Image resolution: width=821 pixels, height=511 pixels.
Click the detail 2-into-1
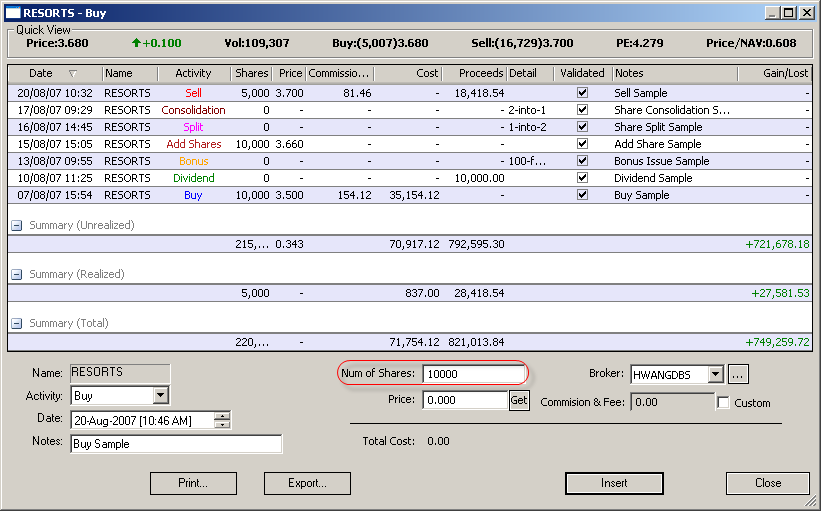pos(527,110)
